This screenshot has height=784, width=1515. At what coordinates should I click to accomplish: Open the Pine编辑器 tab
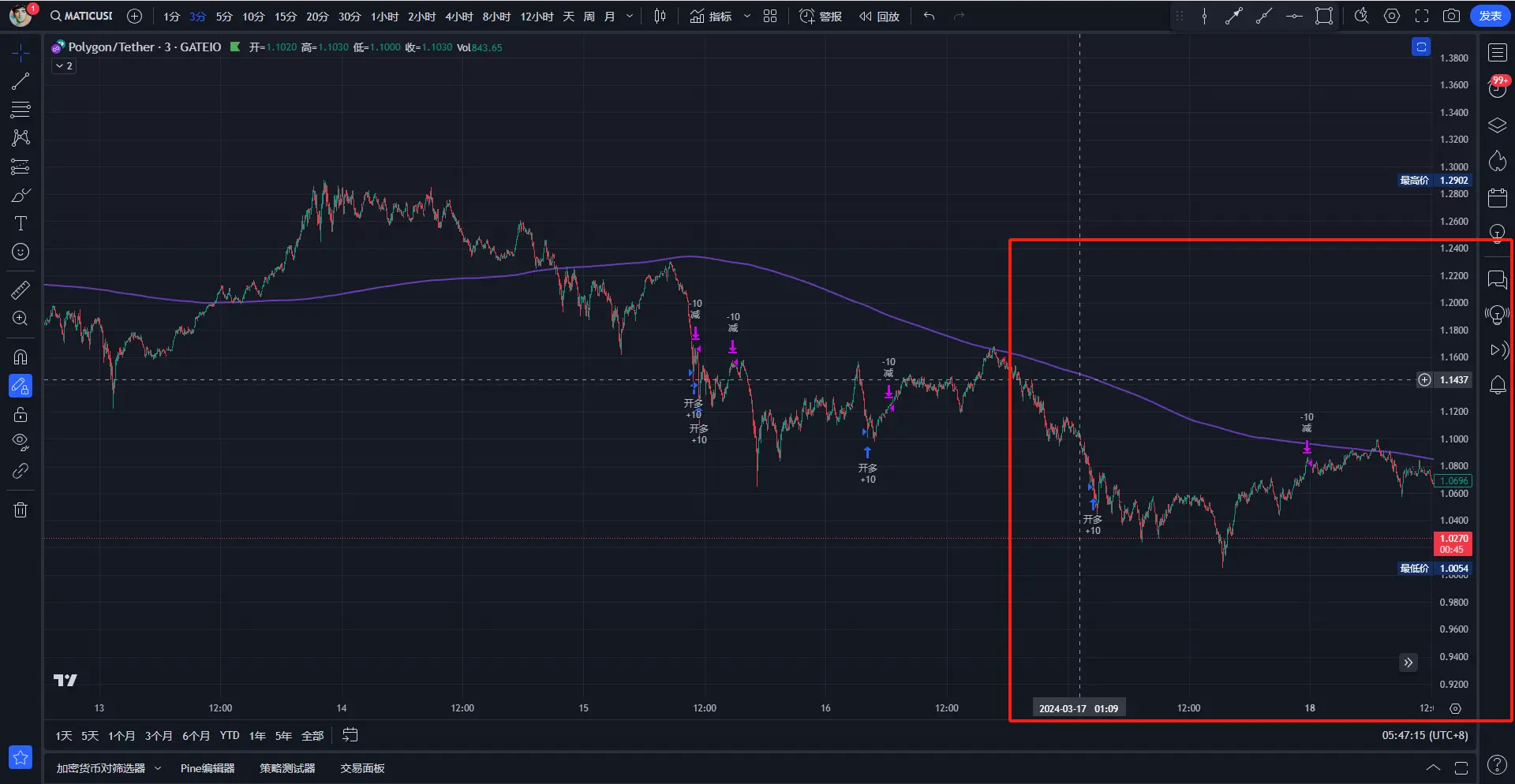pyautogui.click(x=208, y=768)
